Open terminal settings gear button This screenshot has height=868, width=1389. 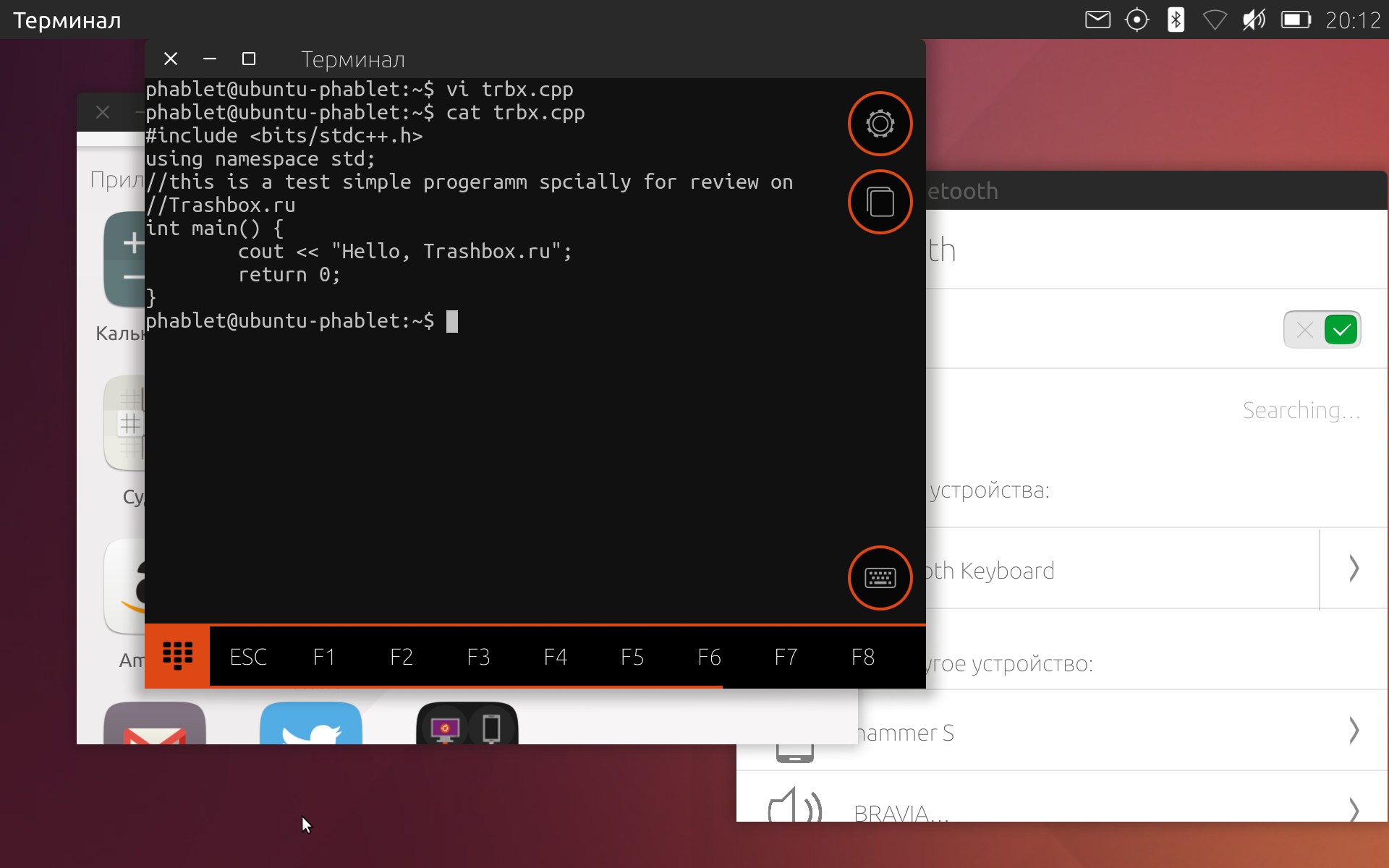pos(880,124)
